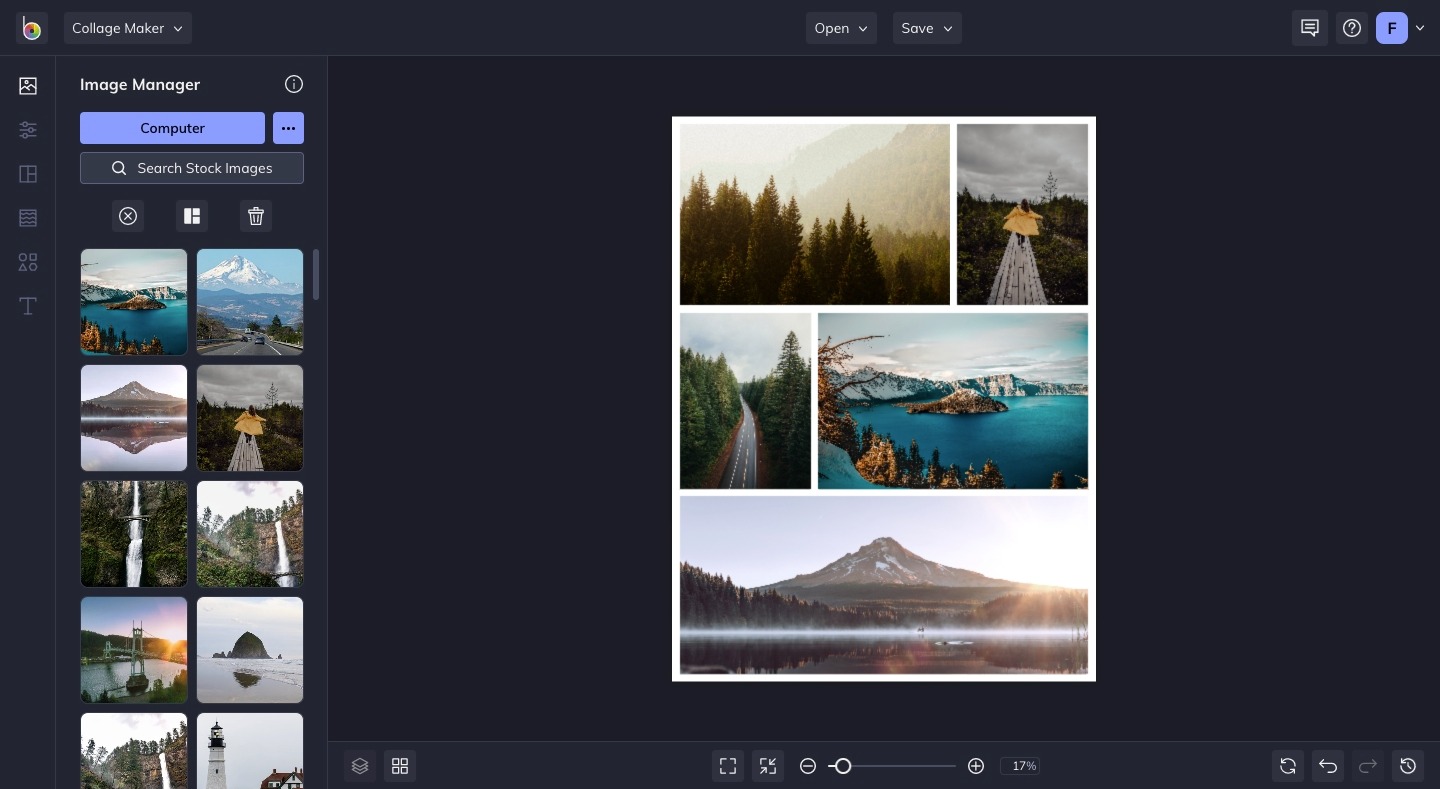Click the zoom out minus button

[808, 766]
